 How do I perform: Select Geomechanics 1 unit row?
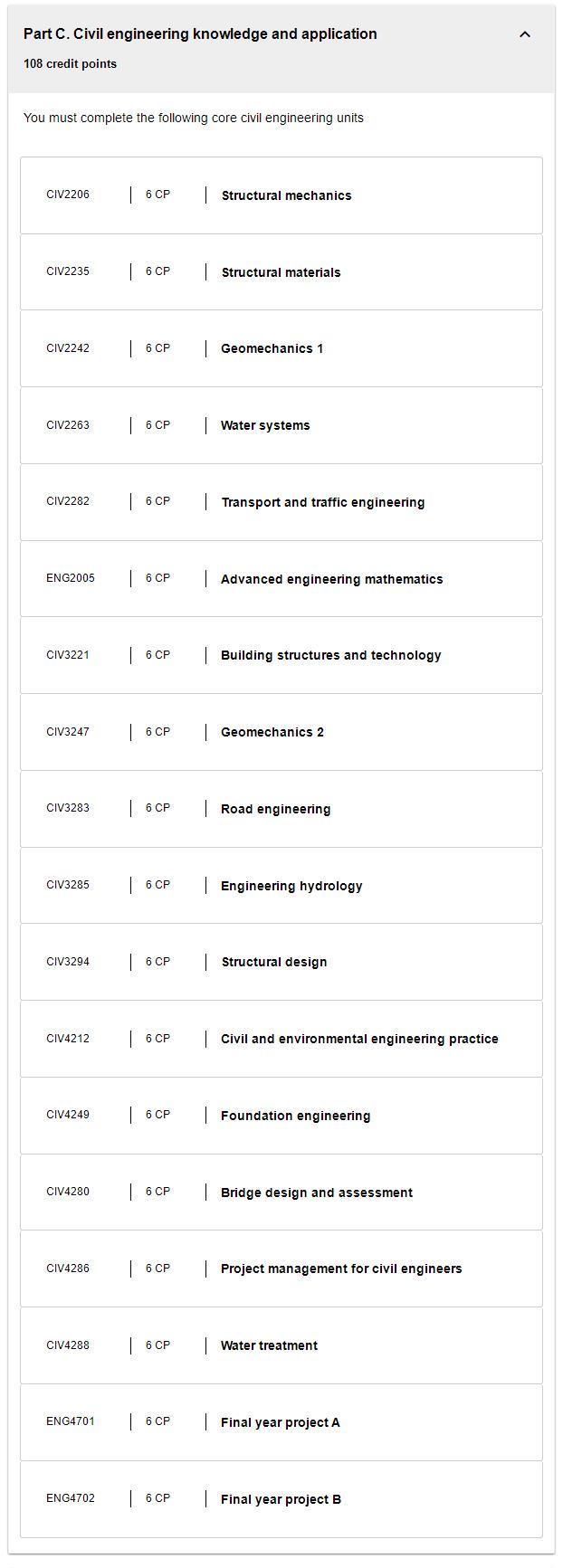[x=281, y=348]
